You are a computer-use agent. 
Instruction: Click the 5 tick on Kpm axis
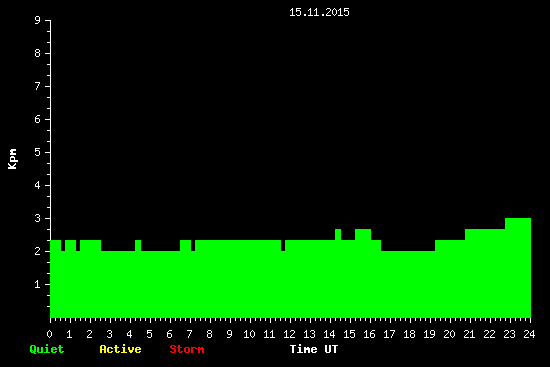click(38, 152)
